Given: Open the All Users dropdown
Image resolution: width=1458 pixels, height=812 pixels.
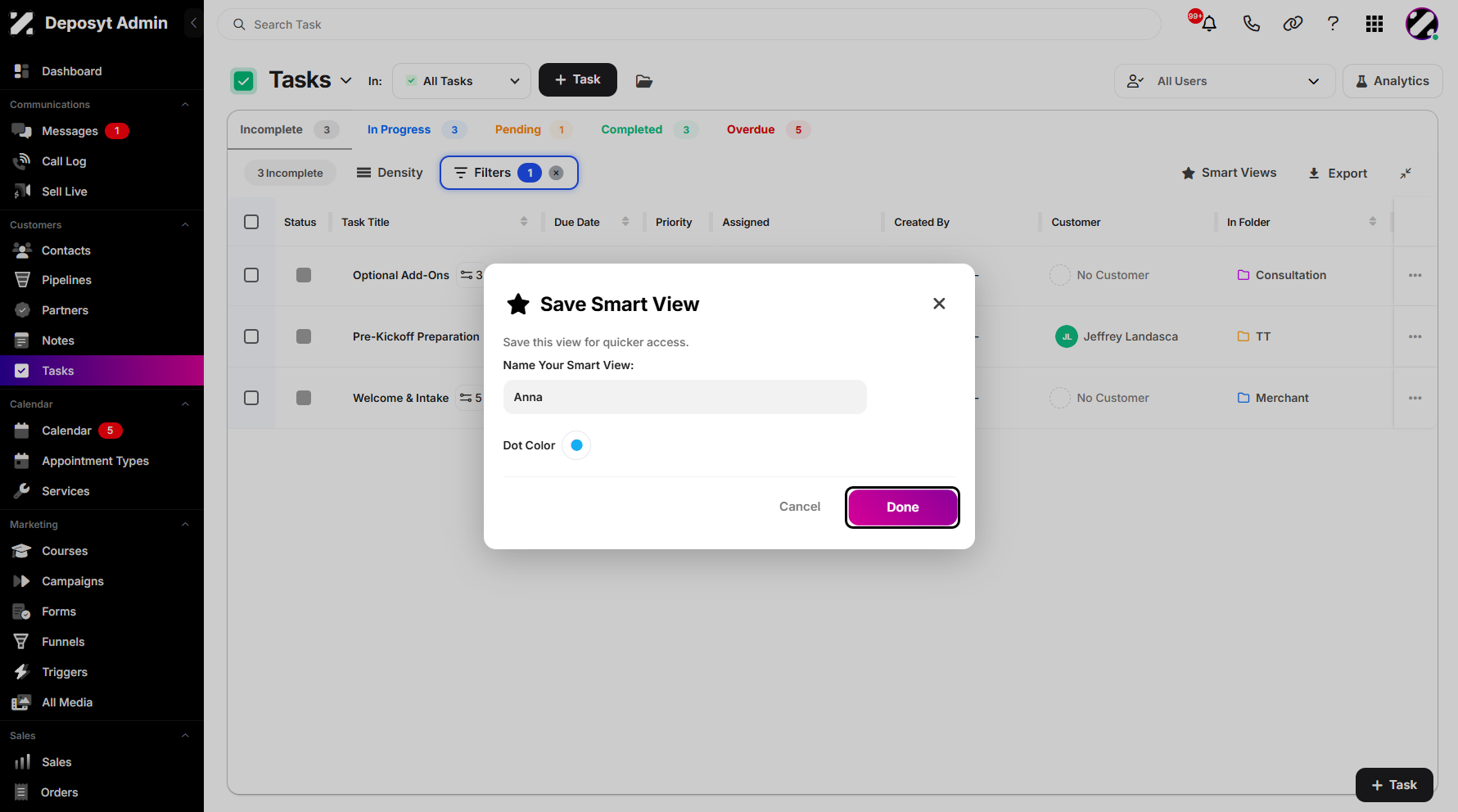Looking at the screenshot, I should (1224, 81).
